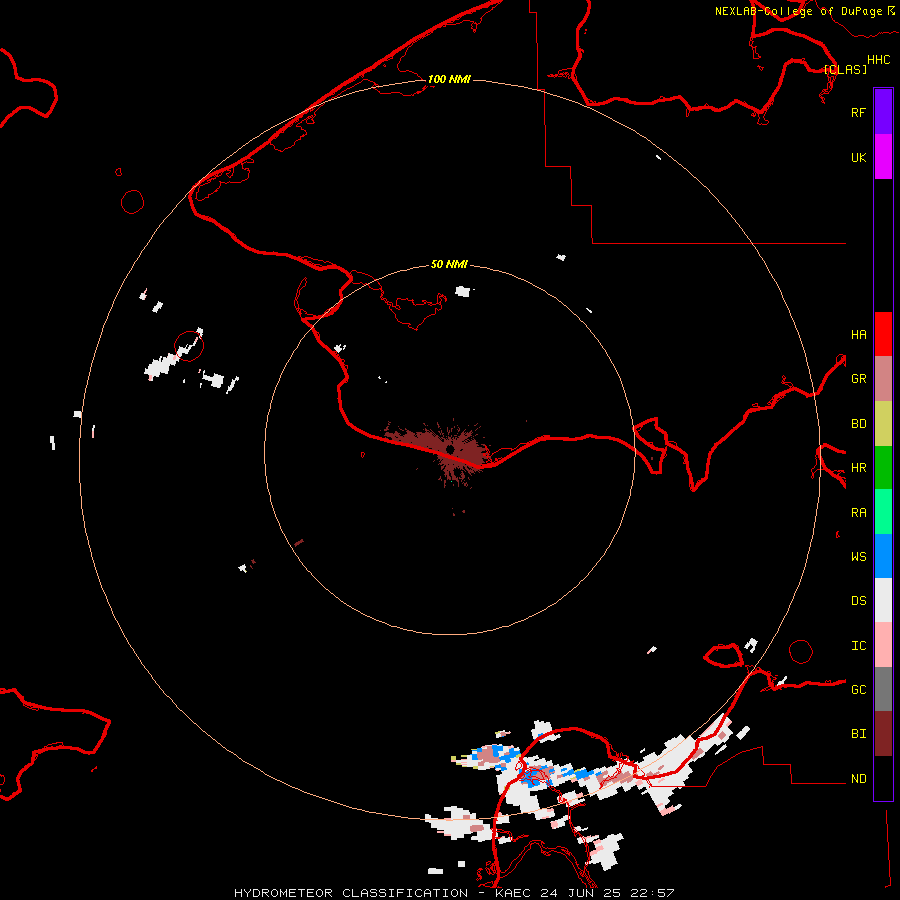Viewport: 900px width, 900px height.
Task: Click the black radar site dot at center
Action: (451, 449)
